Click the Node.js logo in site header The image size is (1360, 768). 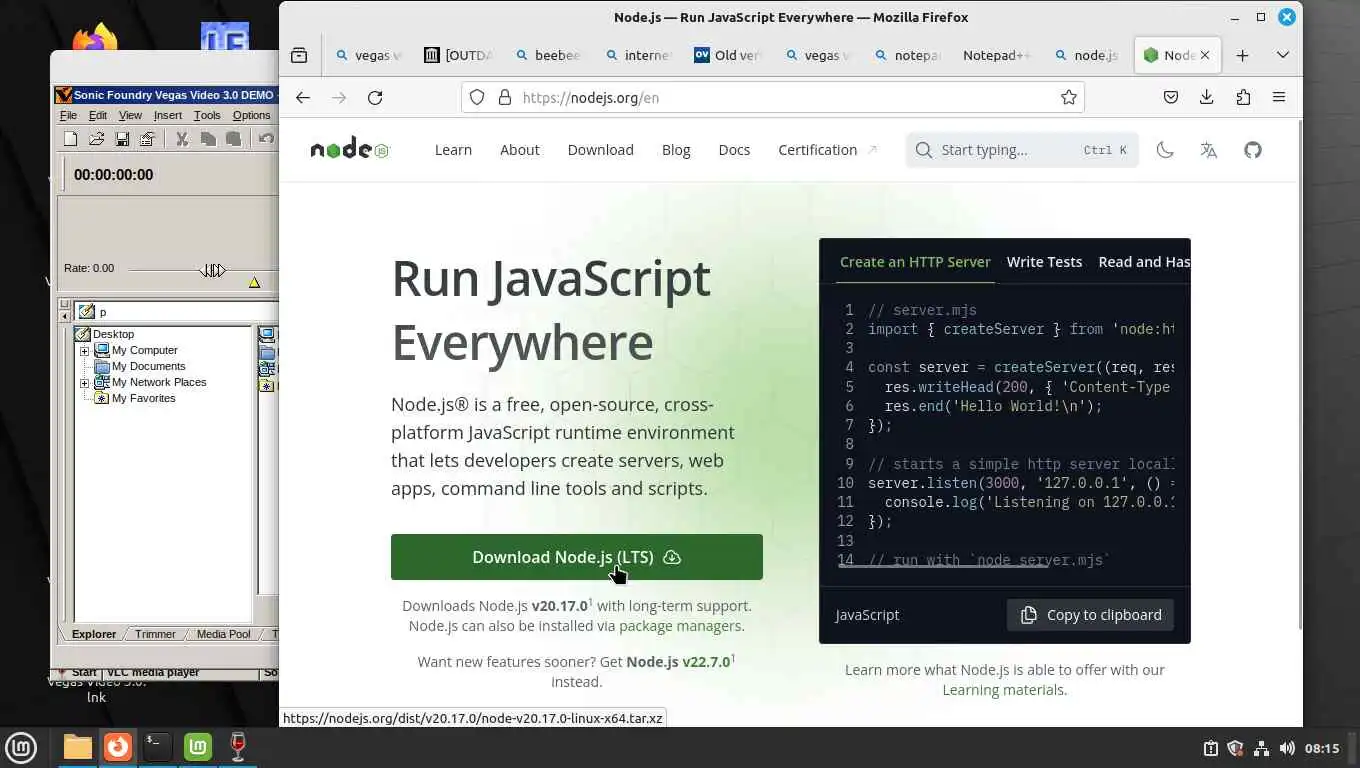(349, 150)
